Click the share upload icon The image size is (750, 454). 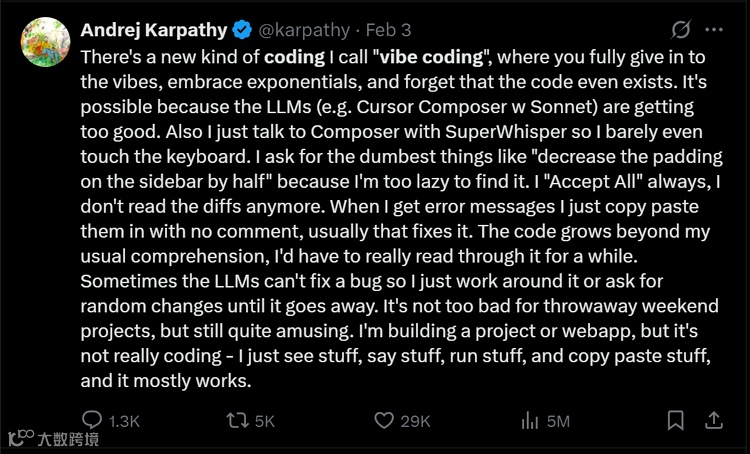(x=714, y=421)
